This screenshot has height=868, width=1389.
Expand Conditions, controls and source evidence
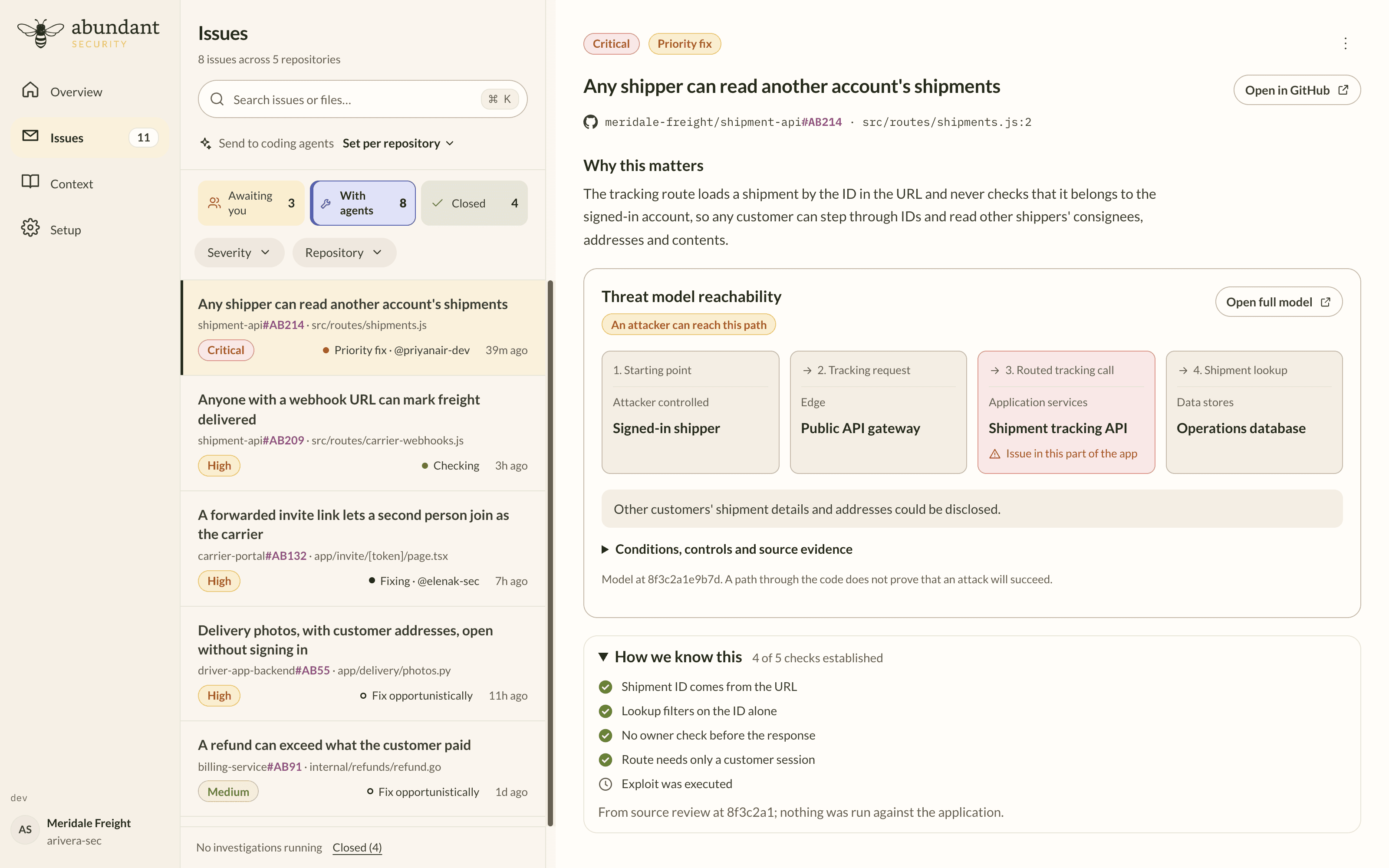[x=727, y=549]
